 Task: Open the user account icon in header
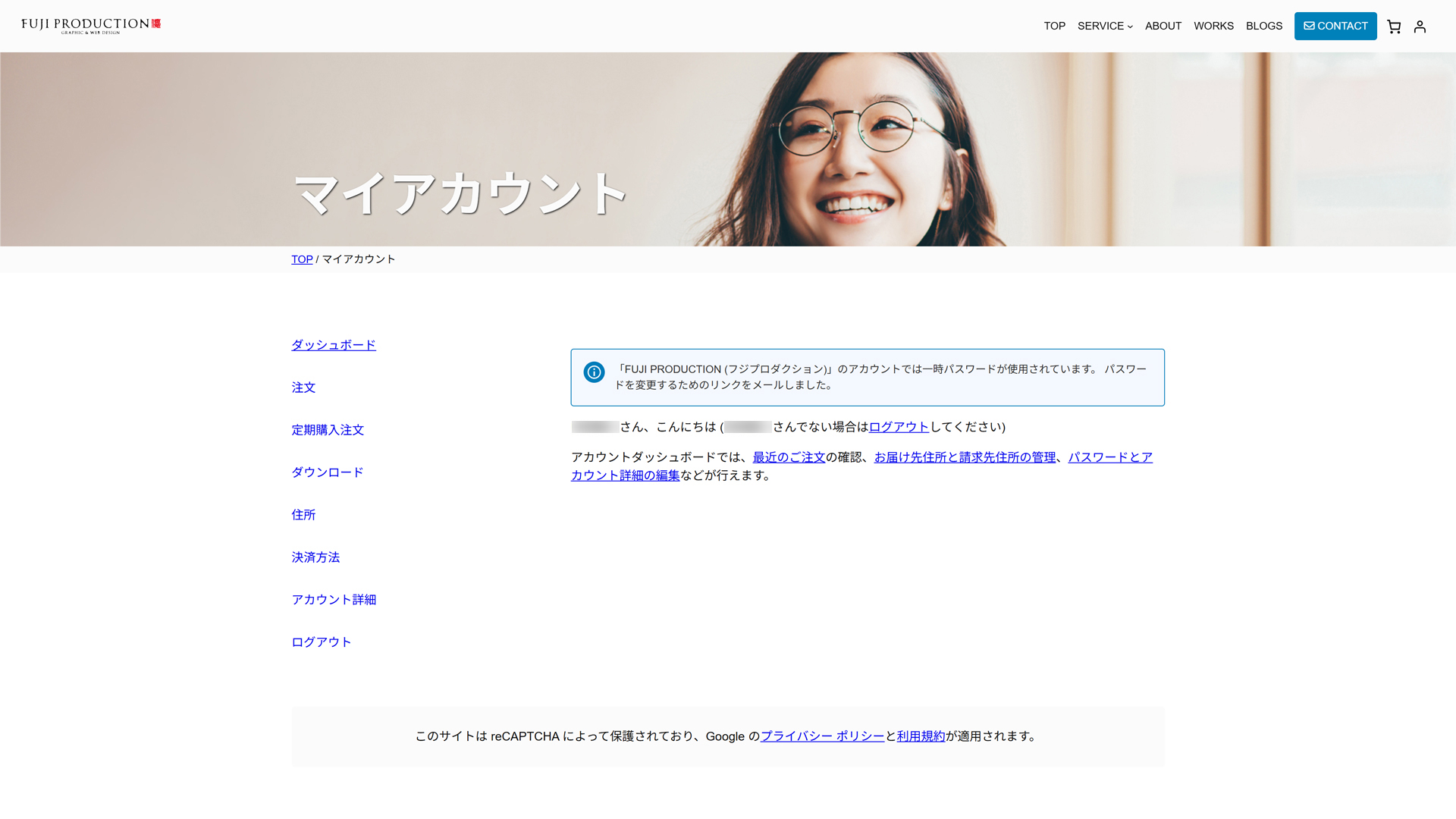click(1420, 26)
